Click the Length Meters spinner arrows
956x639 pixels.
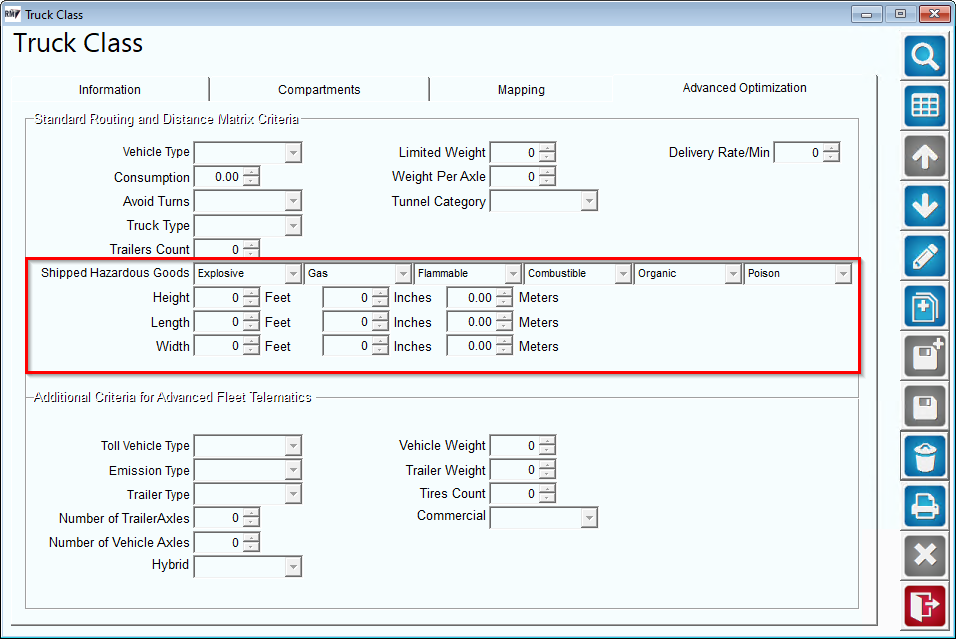(x=504, y=322)
